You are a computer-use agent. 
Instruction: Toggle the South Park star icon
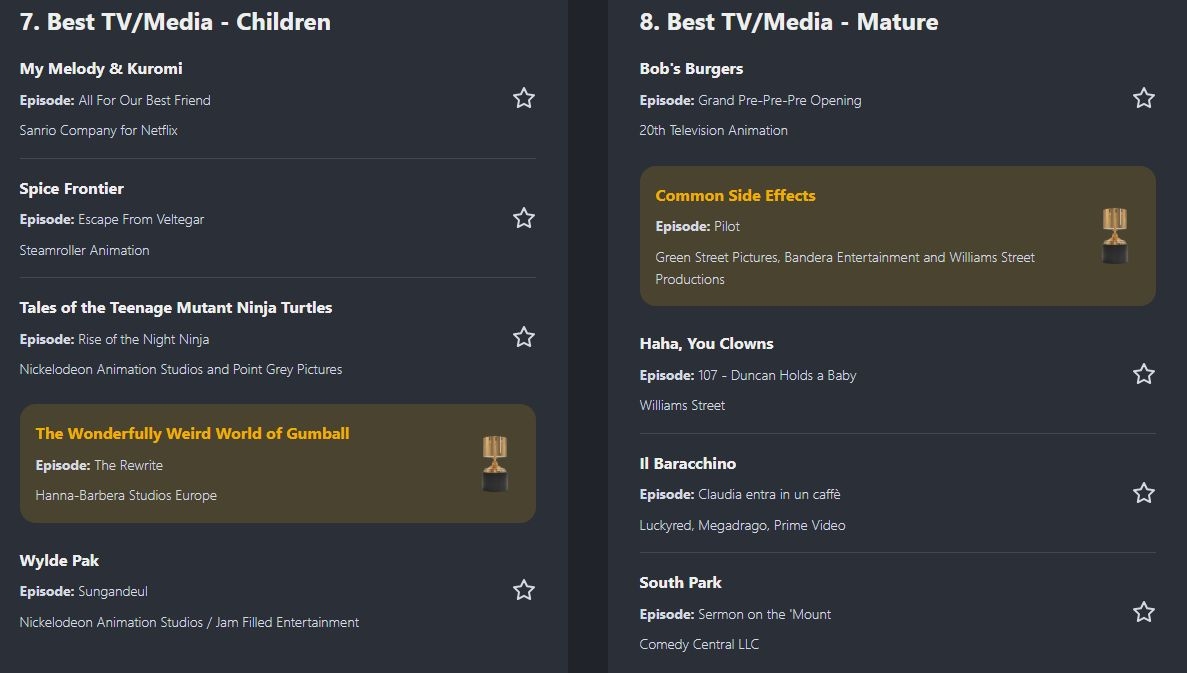coord(1144,612)
